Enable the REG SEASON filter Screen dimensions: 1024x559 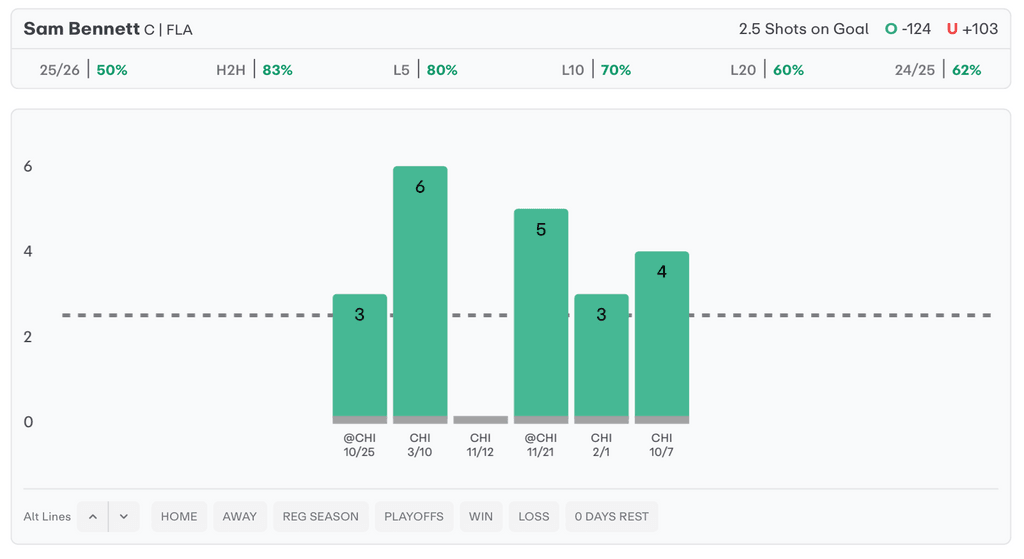click(x=321, y=517)
